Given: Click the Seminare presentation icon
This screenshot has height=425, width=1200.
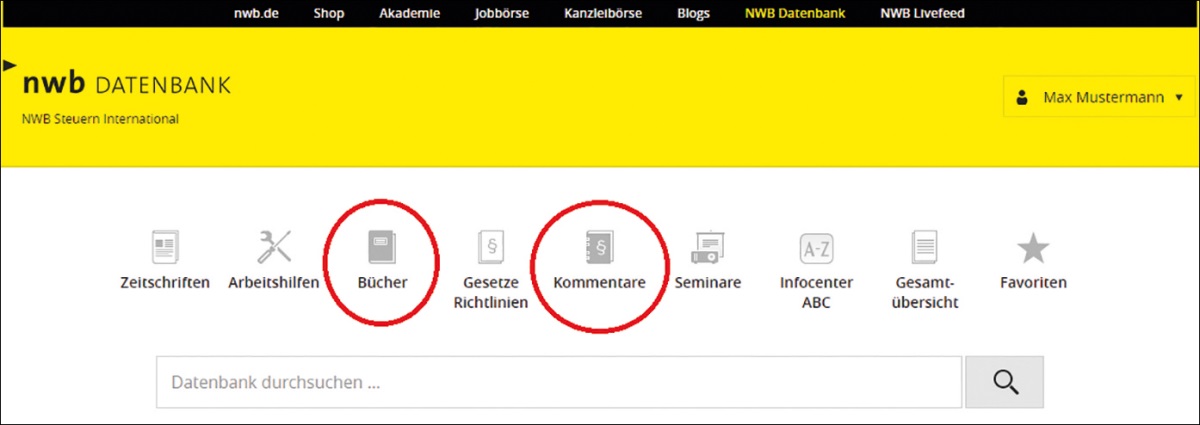Looking at the screenshot, I should (x=708, y=247).
